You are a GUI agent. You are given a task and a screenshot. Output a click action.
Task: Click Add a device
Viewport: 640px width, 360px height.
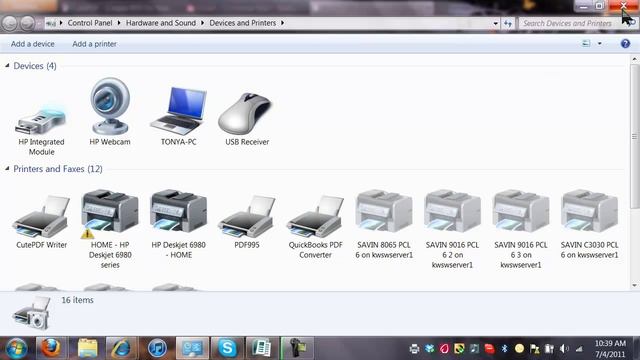[33, 44]
